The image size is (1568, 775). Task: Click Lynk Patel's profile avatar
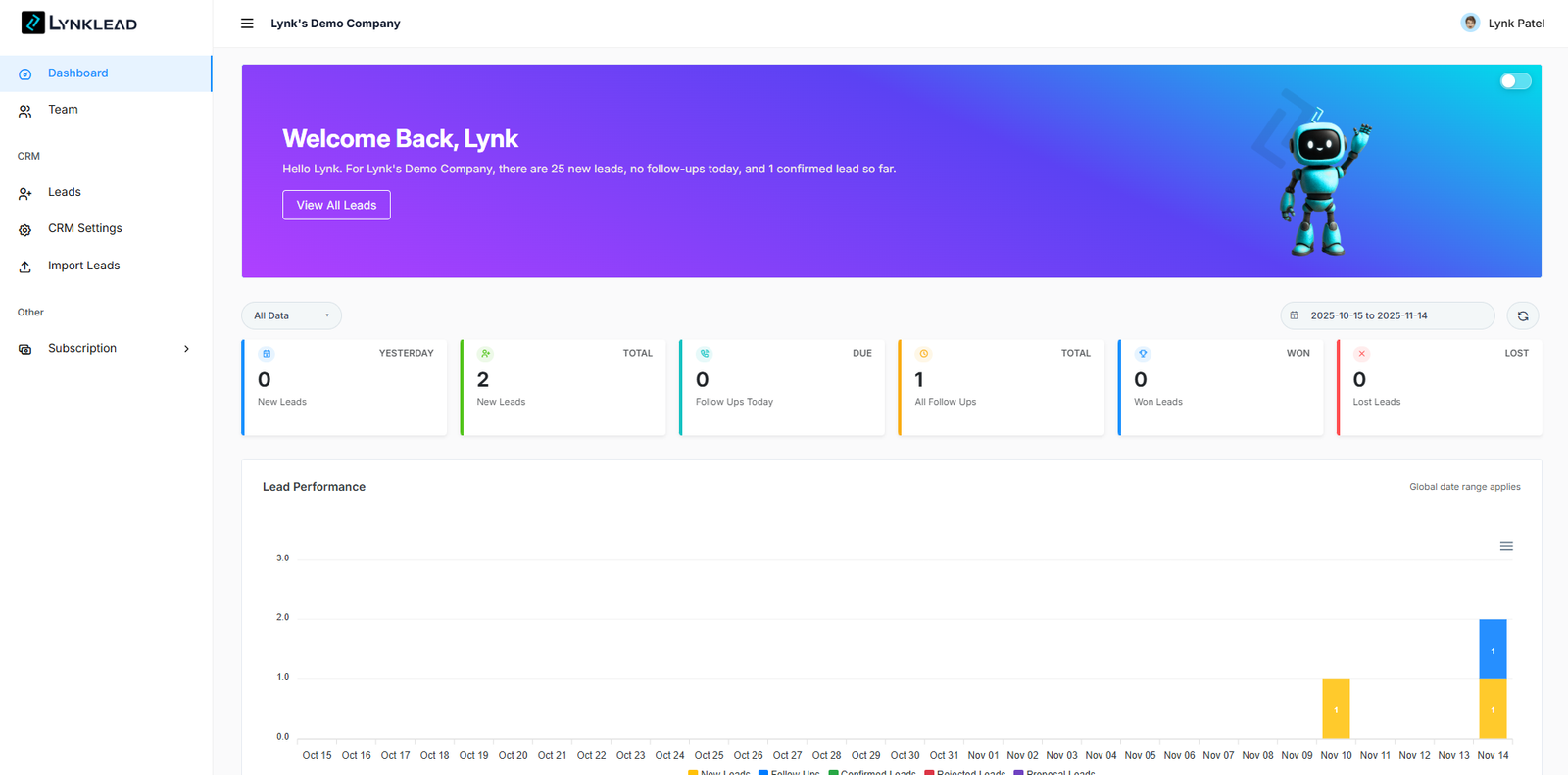click(1469, 23)
